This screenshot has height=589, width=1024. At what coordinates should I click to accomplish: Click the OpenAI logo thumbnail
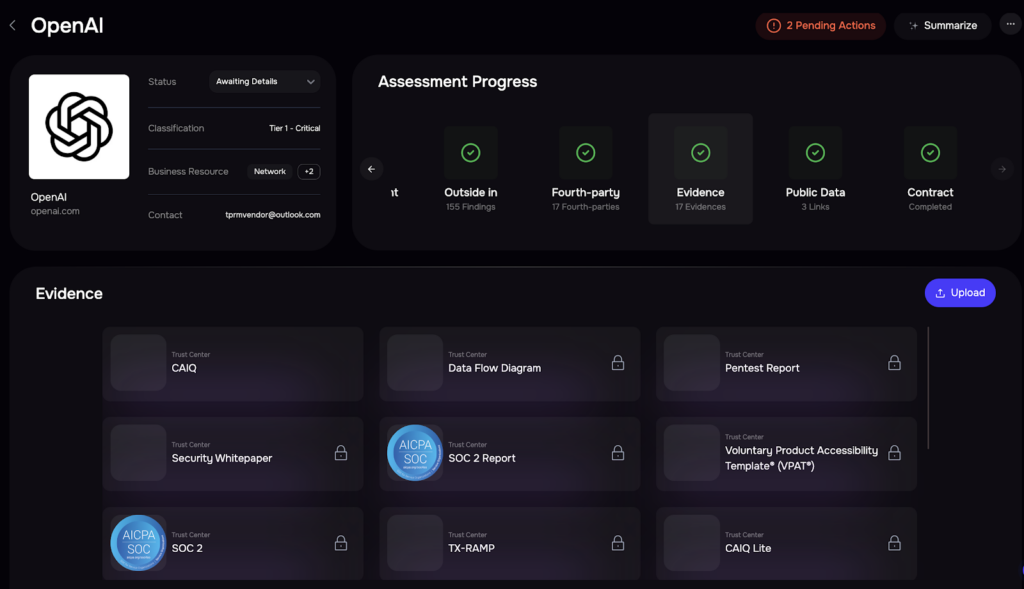(79, 126)
